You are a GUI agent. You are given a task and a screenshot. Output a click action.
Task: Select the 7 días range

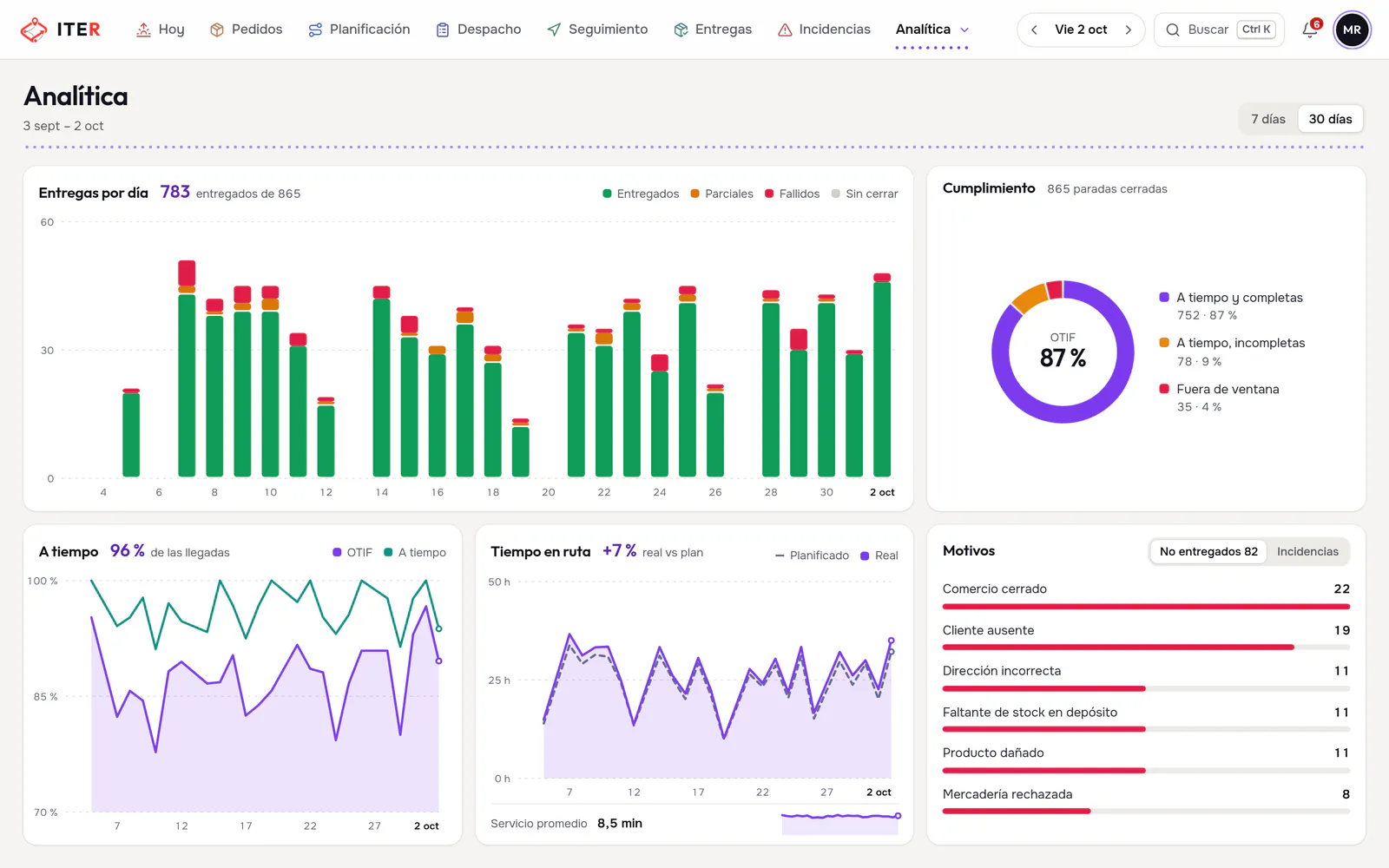1268,119
